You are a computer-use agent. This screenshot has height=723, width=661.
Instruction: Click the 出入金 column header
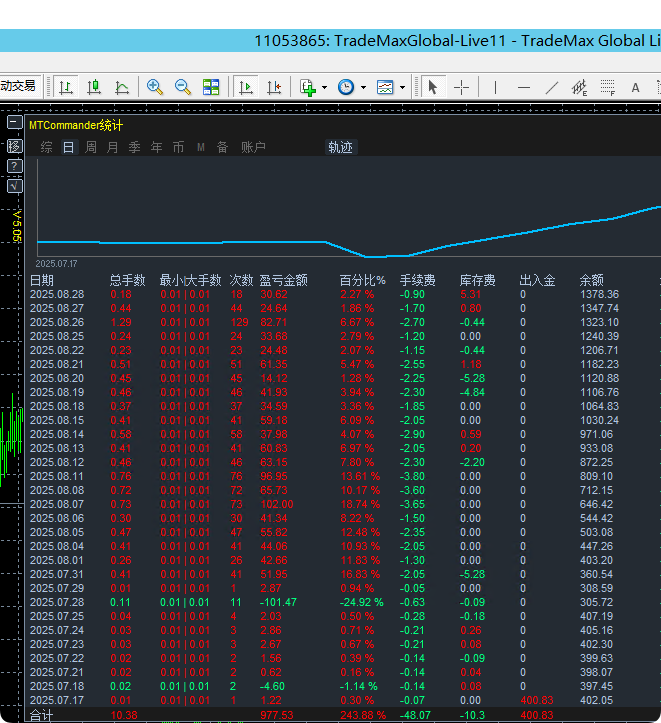(x=537, y=280)
